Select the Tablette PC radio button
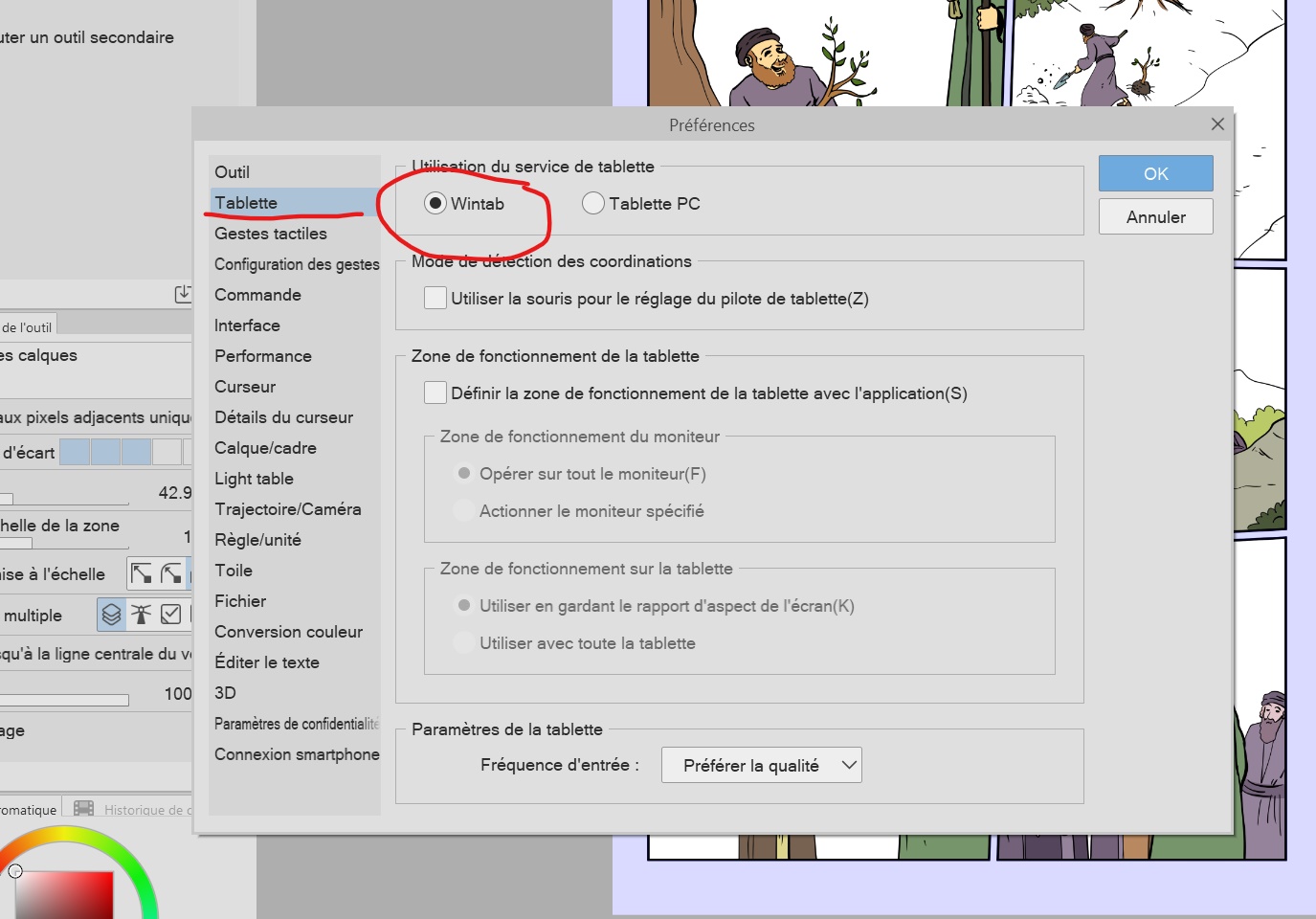This screenshot has width=1316, height=919. coord(593,203)
